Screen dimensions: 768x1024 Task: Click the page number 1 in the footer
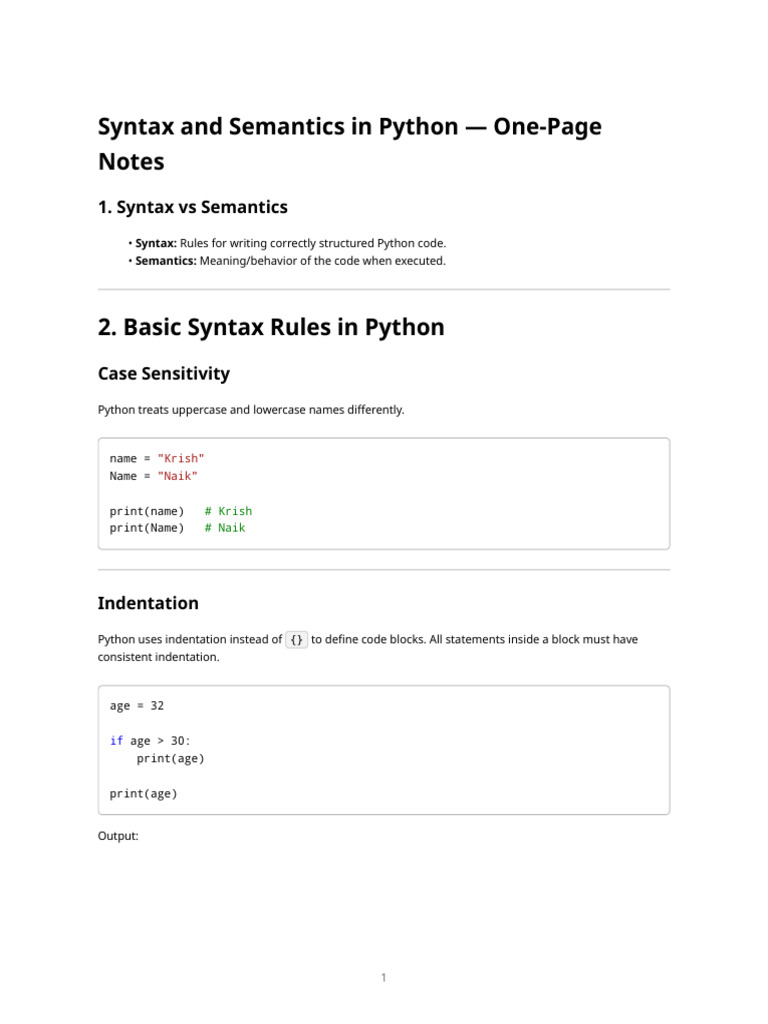384,978
